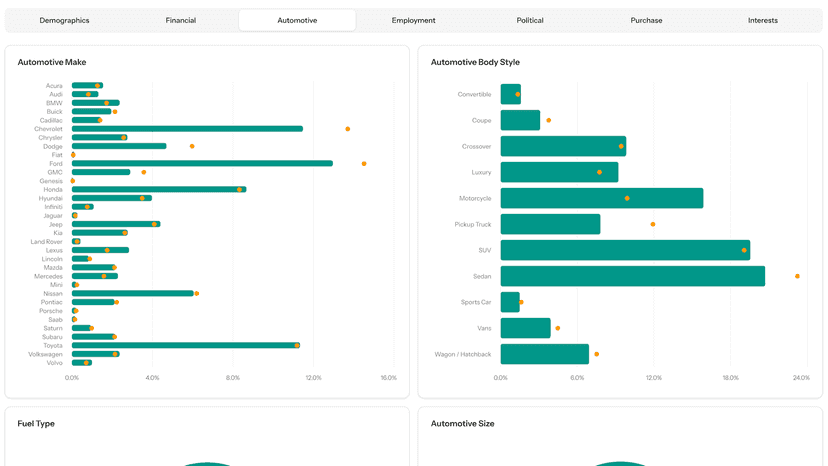
Task: Select the Hyundai bar in Automotive Make
Action: click(x=112, y=198)
